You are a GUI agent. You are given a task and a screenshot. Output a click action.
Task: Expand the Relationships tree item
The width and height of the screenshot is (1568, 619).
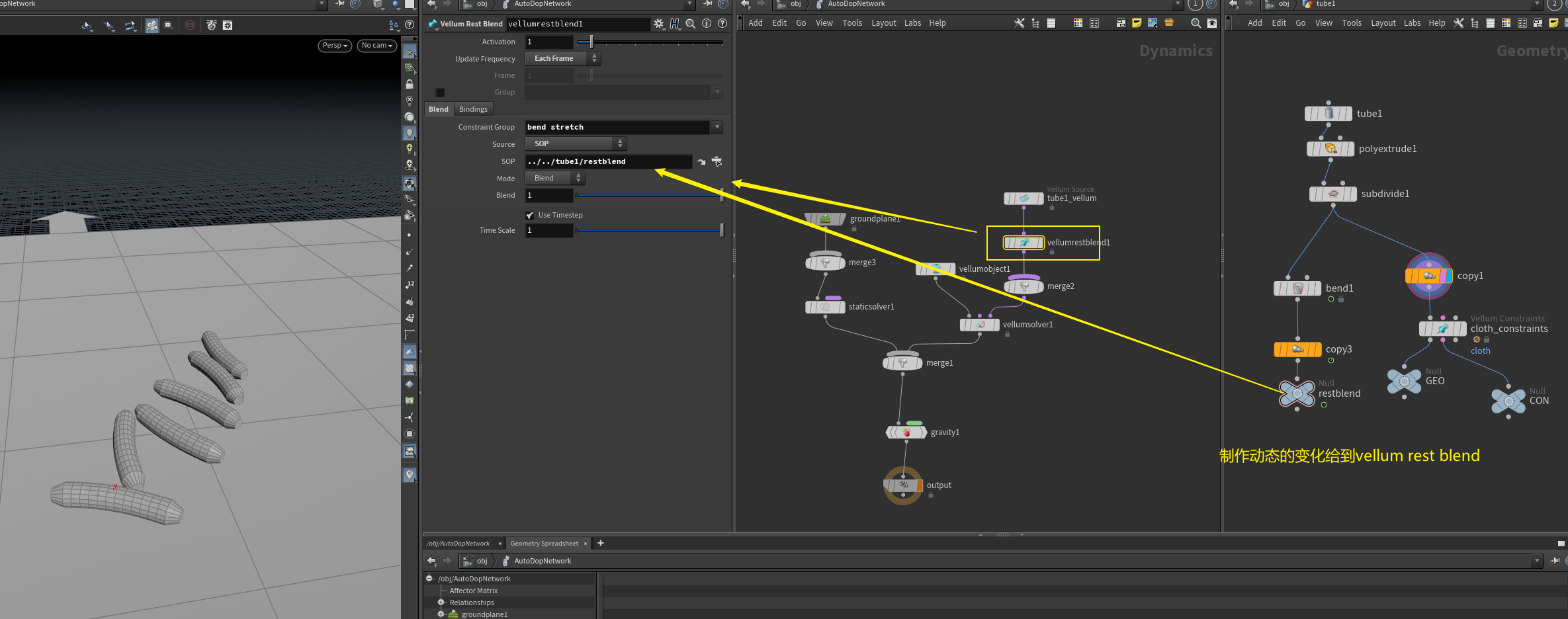pos(441,602)
